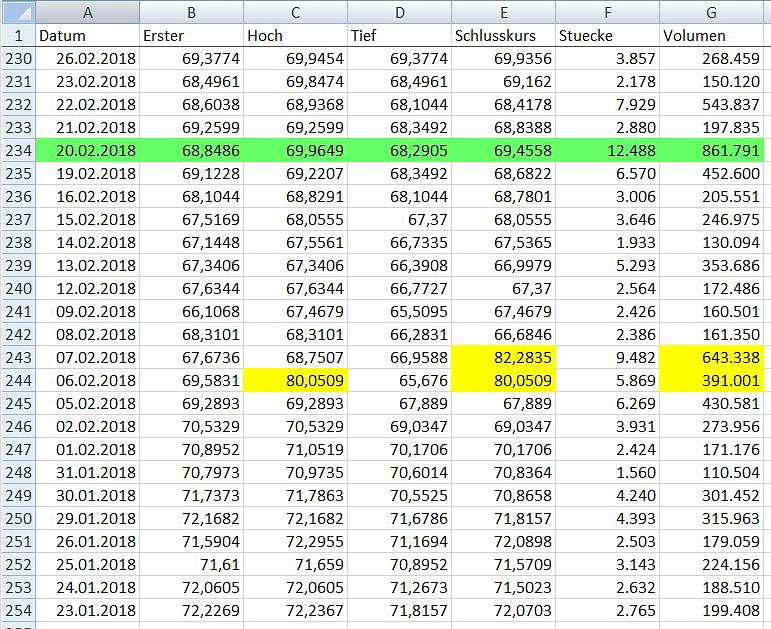Select date cell 23.01.2018
This screenshot has height=629, width=771.
tap(88, 610)
